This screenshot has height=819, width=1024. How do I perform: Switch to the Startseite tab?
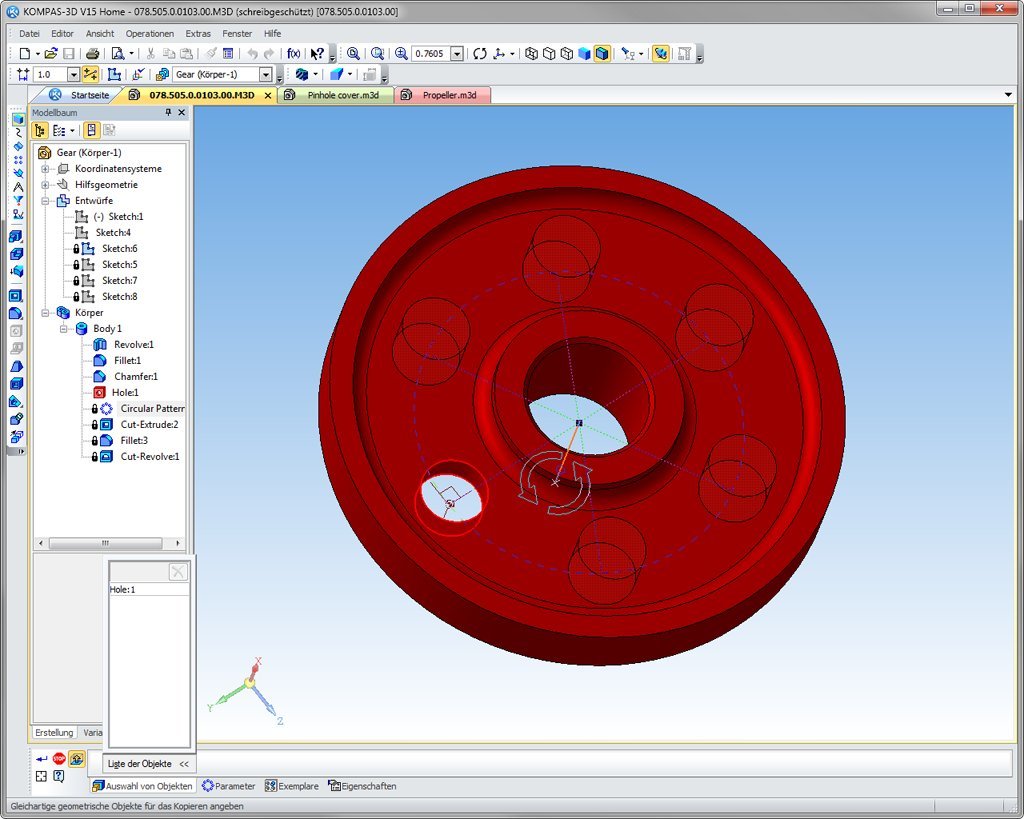[80, 95]
